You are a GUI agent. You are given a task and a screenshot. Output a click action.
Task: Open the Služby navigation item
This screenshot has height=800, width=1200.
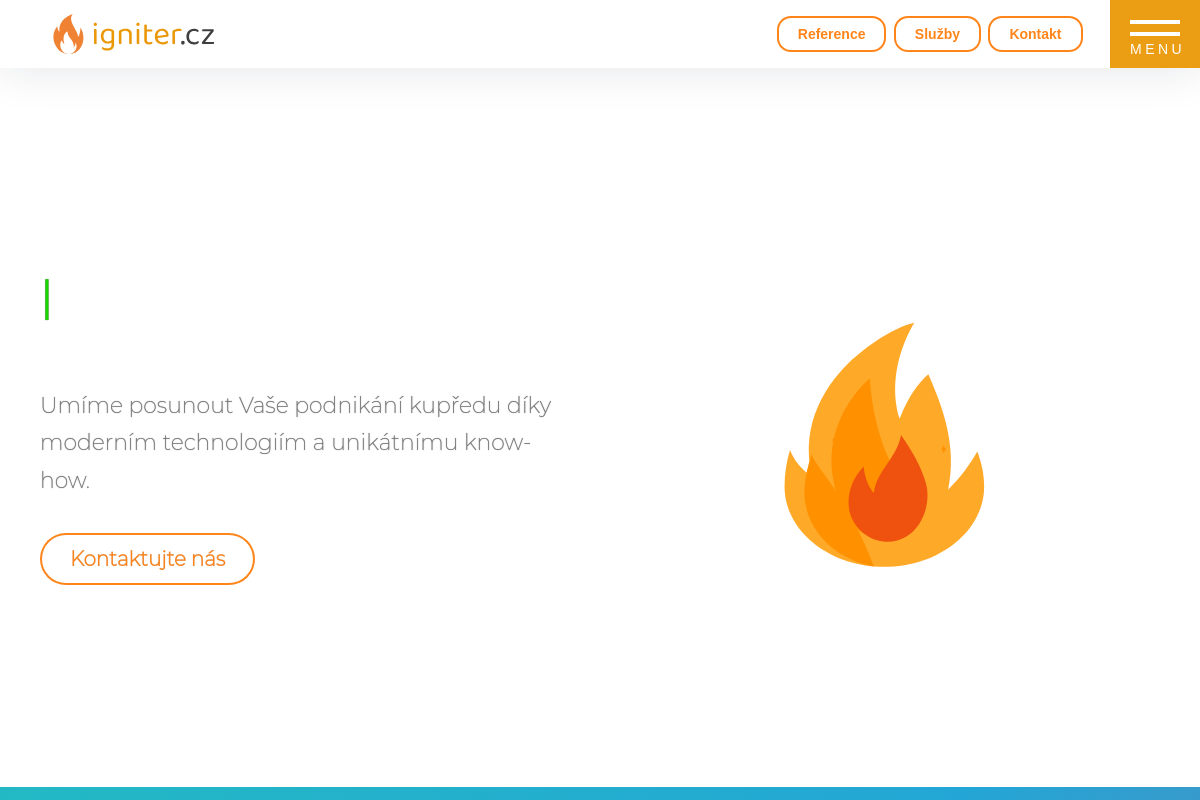(937, 34)
